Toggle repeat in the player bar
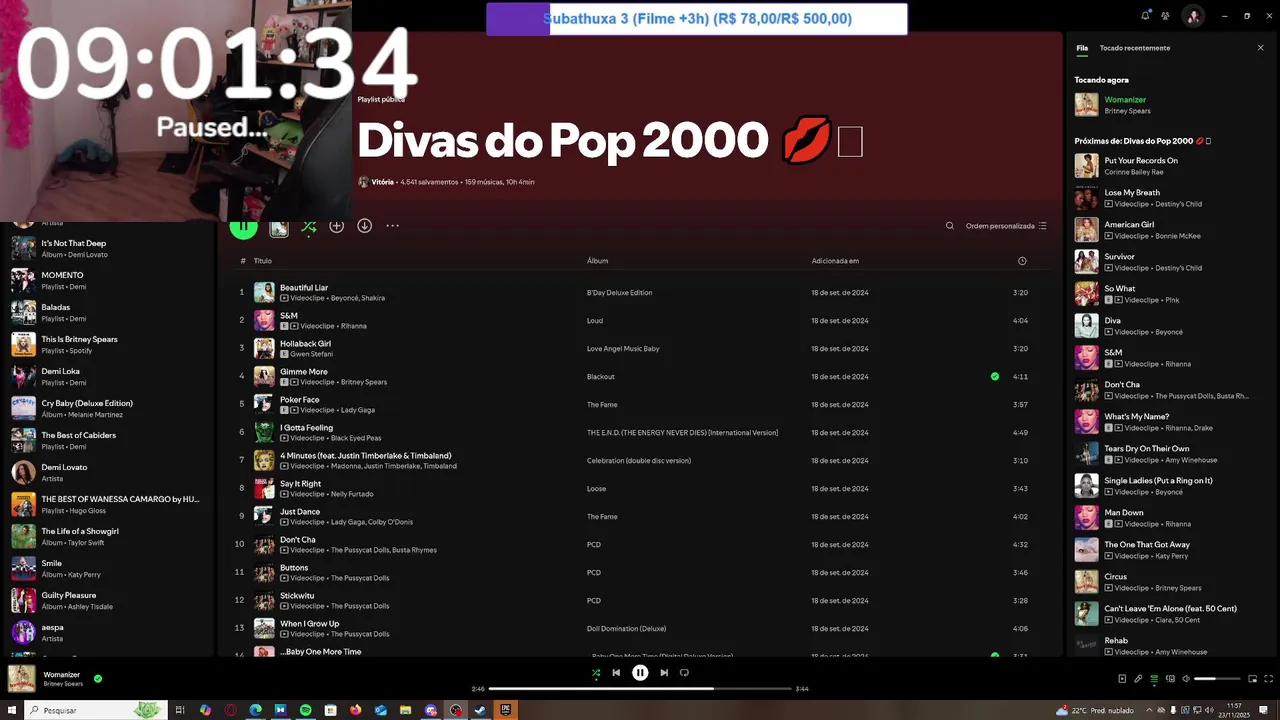 [x=684, y=673]
